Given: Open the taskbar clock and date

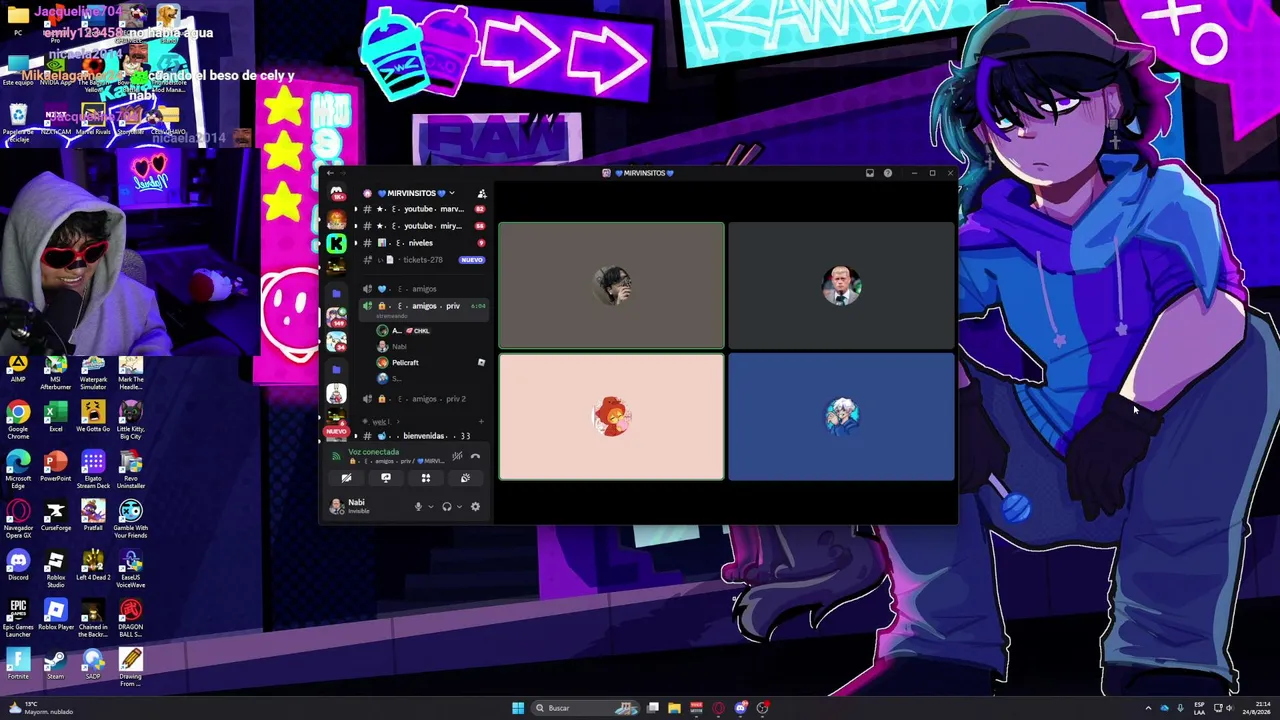Looking at the screenshot, I should coord(1257,708).
